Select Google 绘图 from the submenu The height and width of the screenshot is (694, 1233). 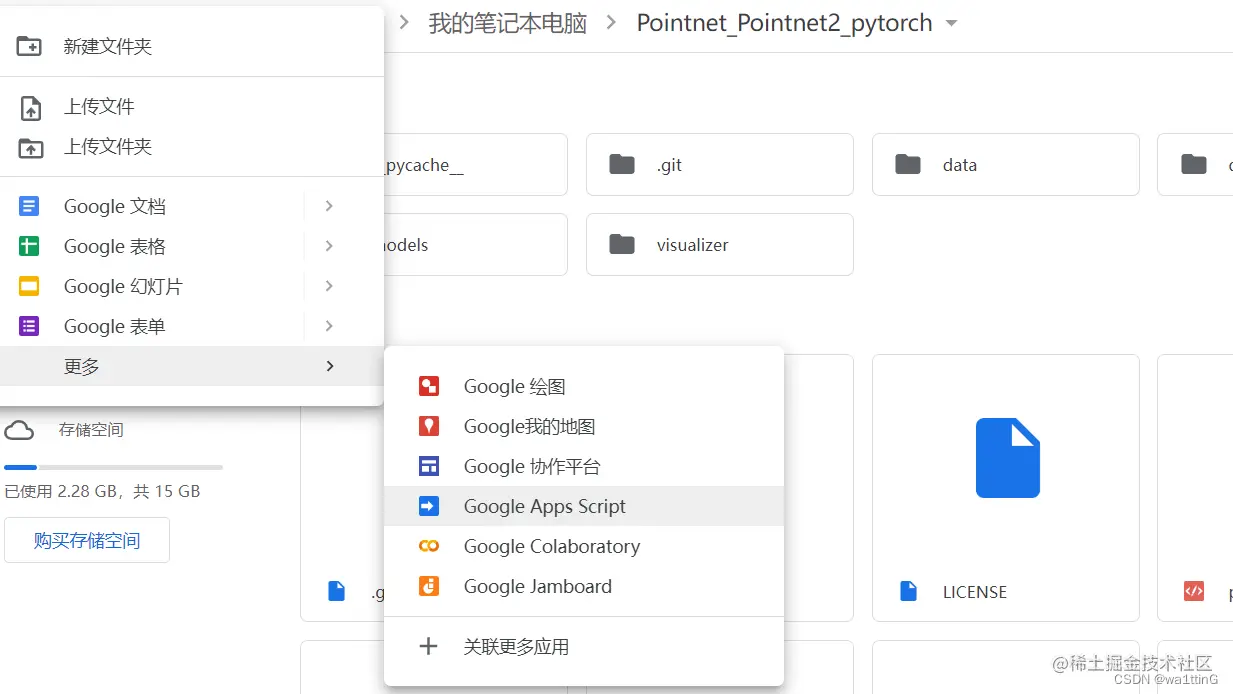pos(584,387)
